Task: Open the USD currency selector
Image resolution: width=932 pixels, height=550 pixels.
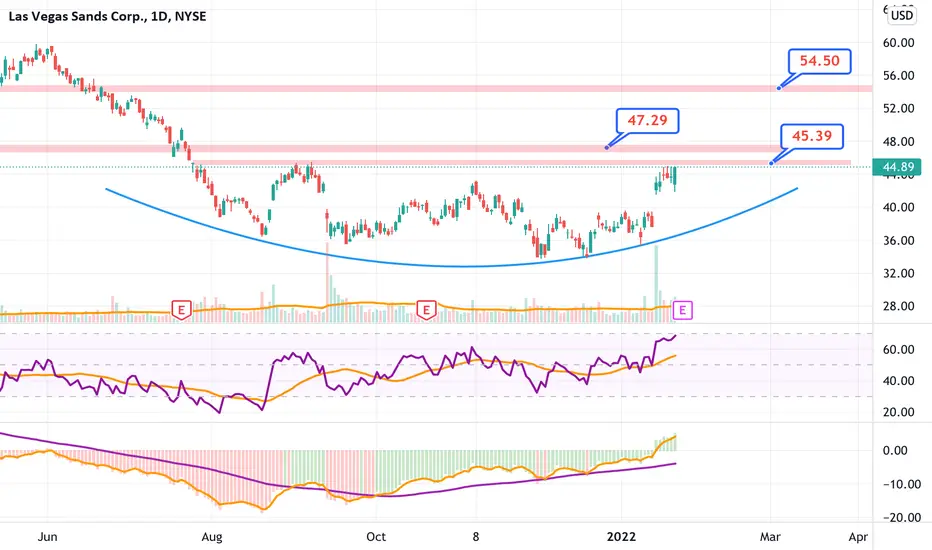Action: (x=902, y=15)
